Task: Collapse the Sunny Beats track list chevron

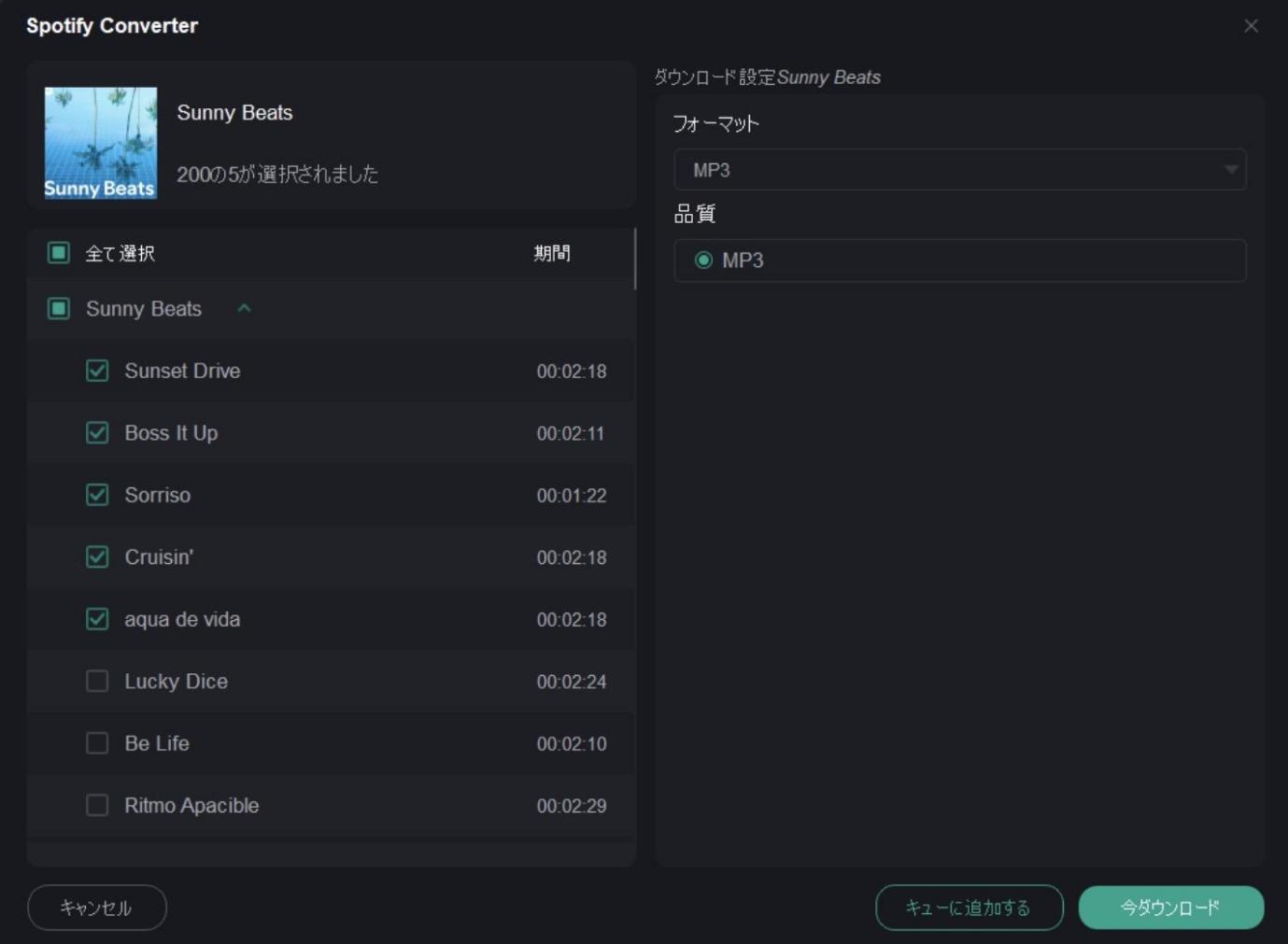Action: [244, 308]
